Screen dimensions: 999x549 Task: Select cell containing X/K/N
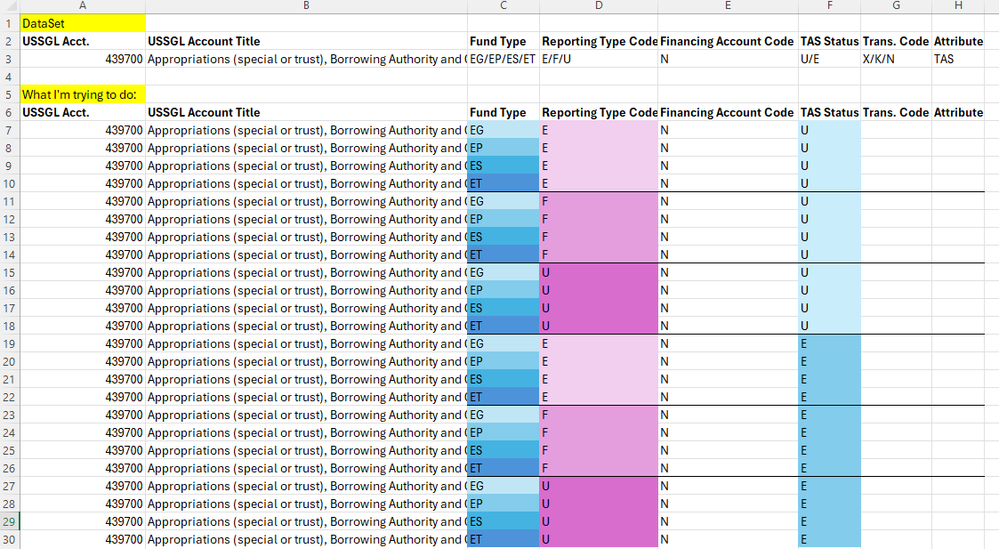pyautogui.click(x=896, y=59)
